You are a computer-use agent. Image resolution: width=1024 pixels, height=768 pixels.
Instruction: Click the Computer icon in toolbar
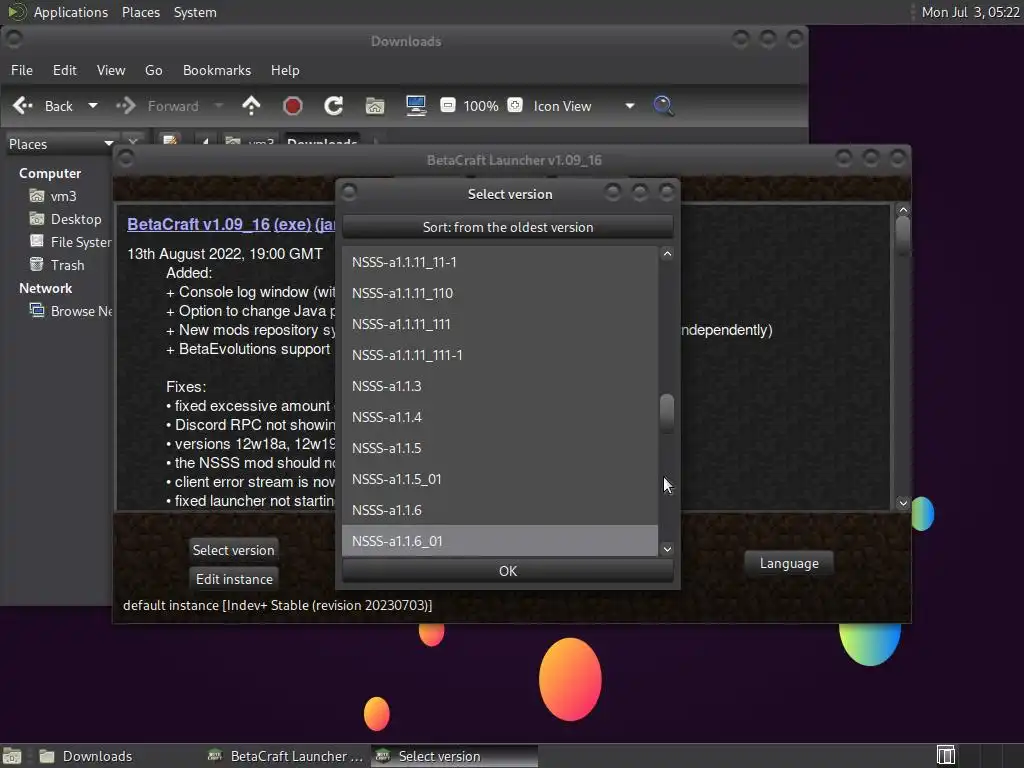click(416, 106)
